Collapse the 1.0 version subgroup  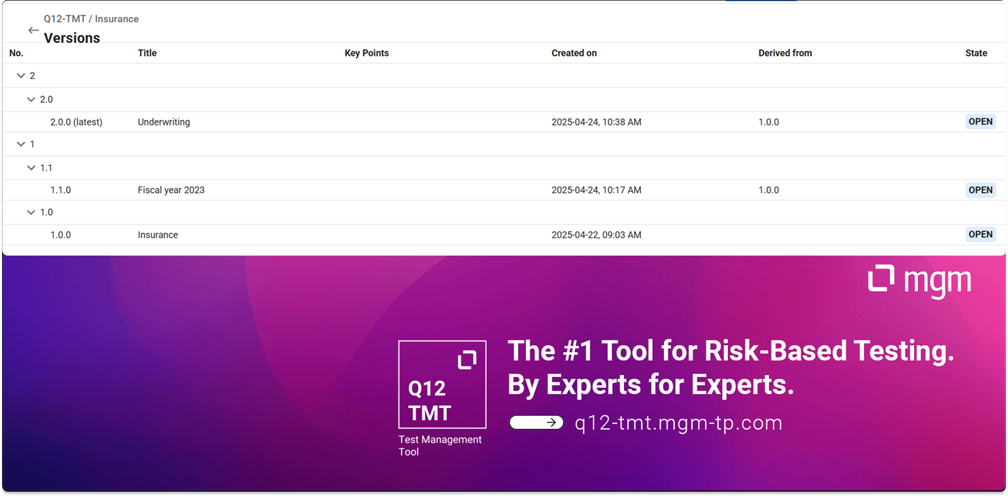31,212
